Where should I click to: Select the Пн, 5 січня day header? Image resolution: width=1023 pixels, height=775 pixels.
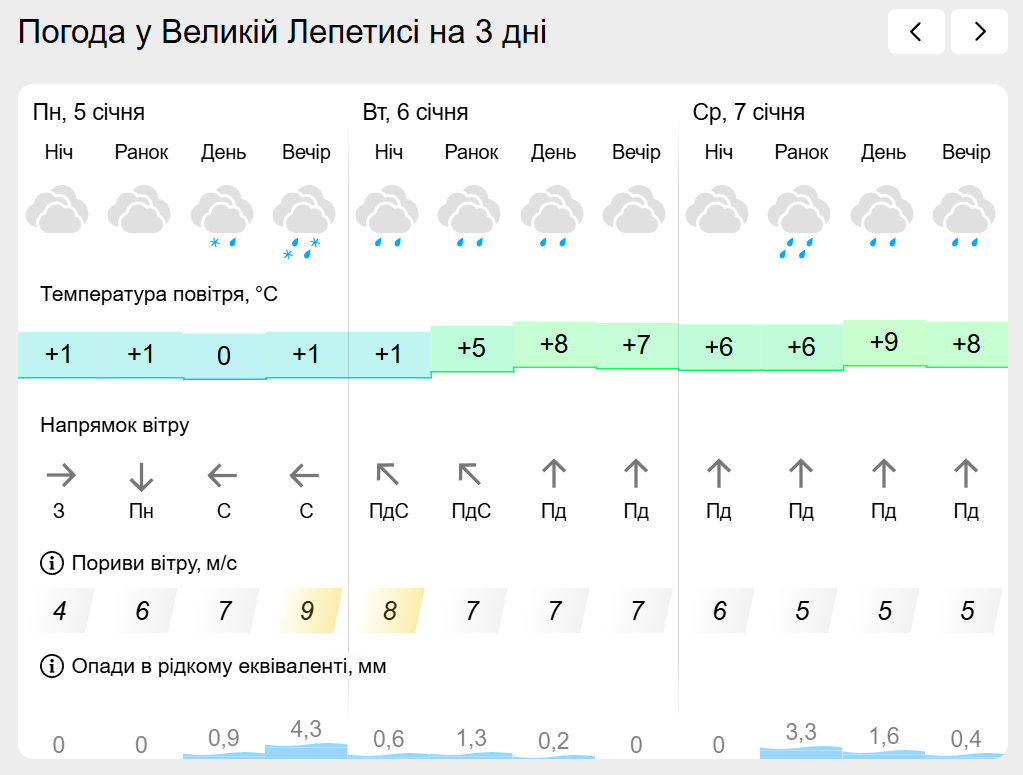tap(89, 112)
